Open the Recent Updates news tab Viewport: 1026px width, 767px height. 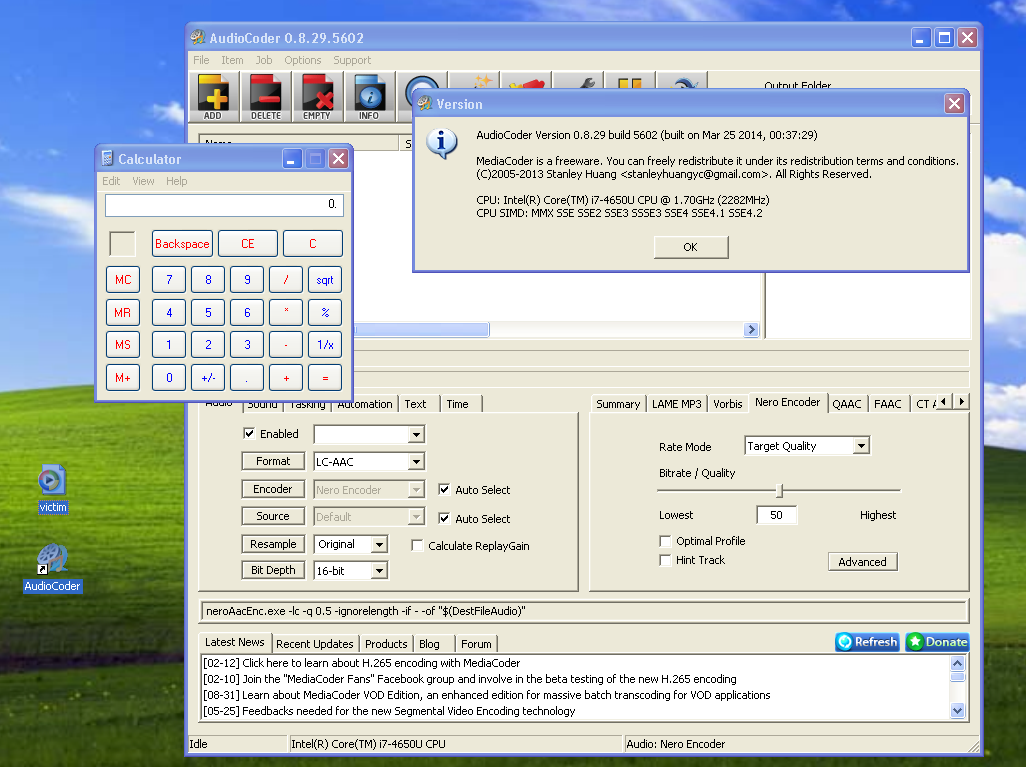(x=315, y=644)
